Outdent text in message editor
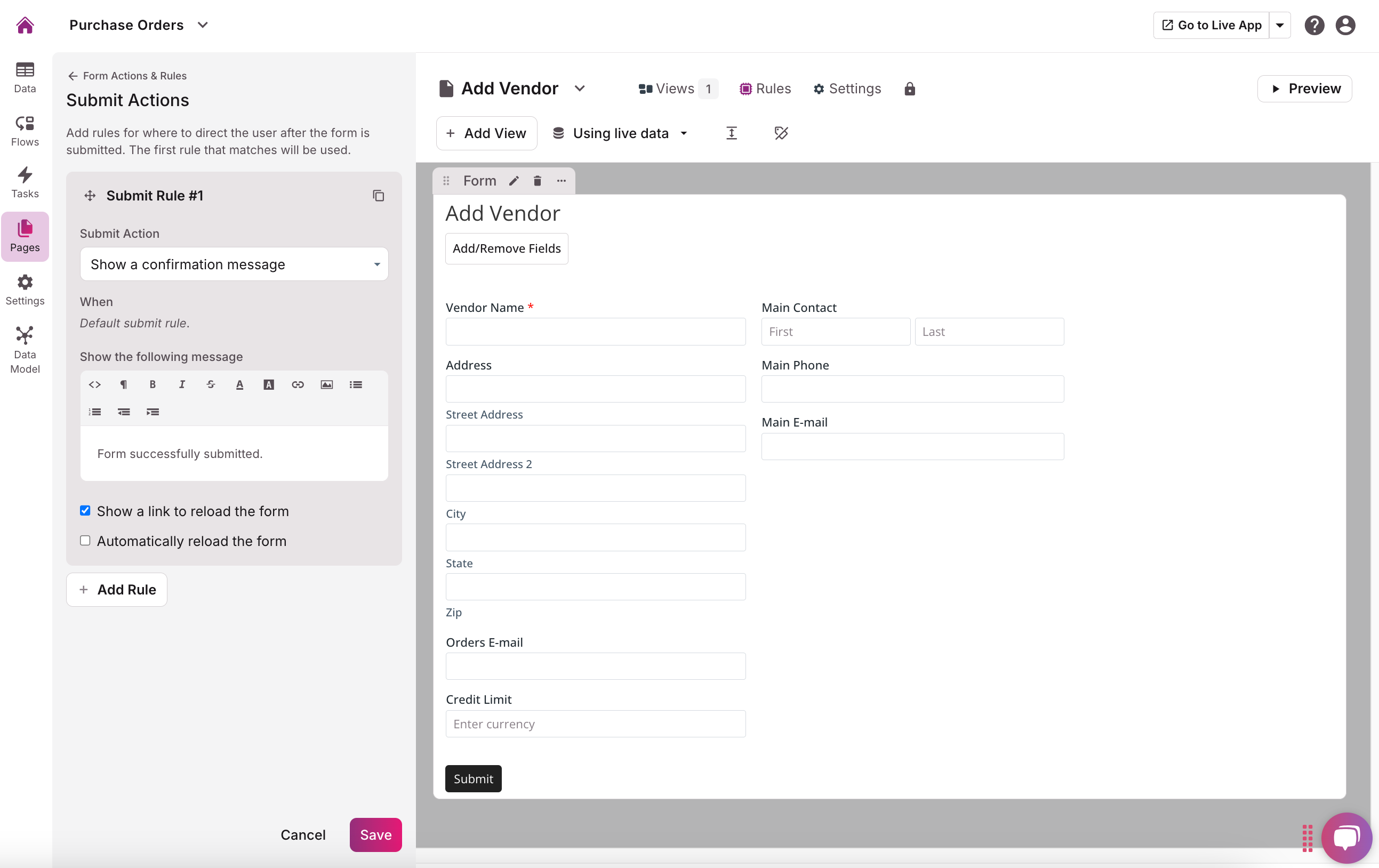 pos(124,412)
